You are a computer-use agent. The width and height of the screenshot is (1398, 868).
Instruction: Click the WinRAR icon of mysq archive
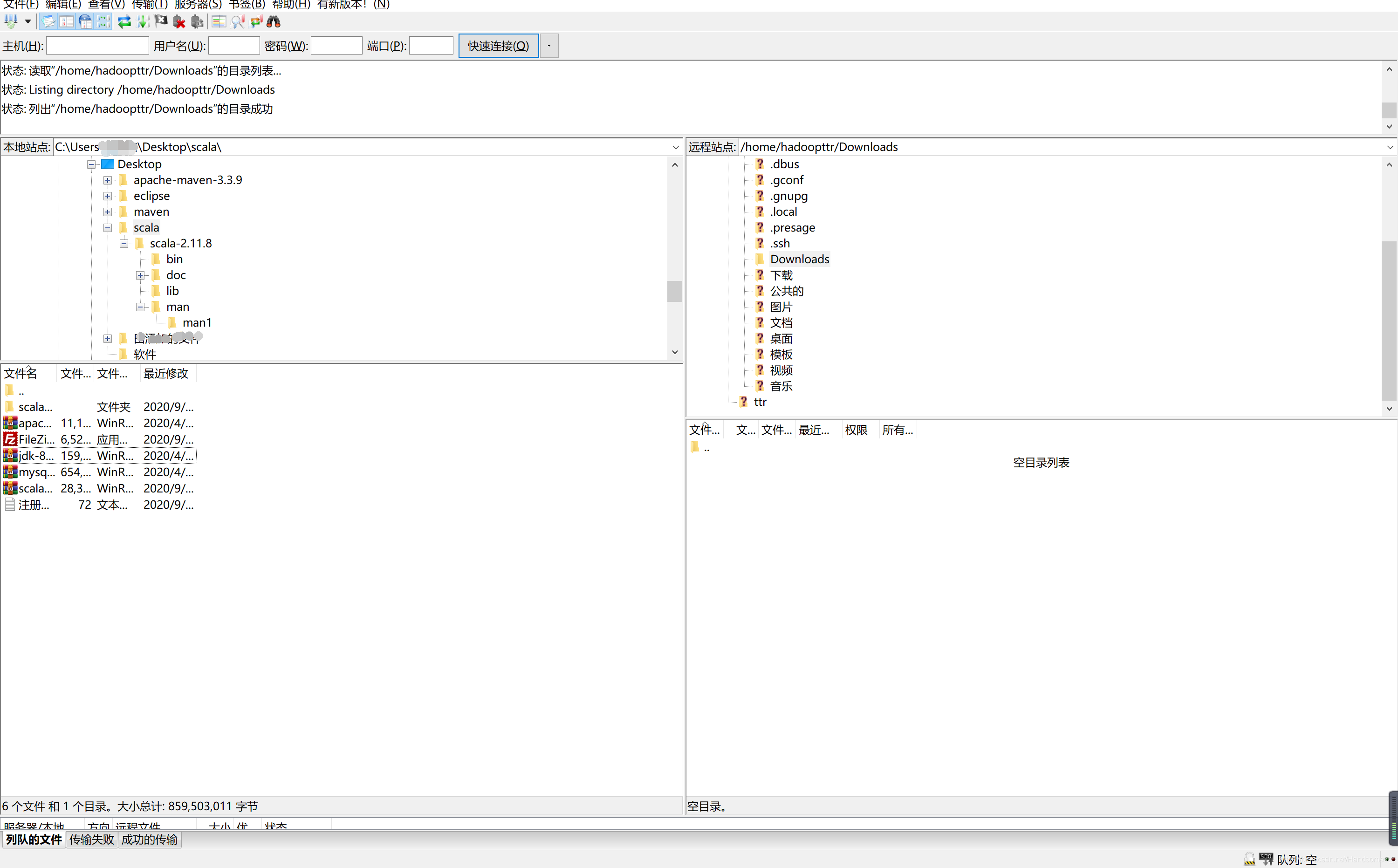coord(10,472)
